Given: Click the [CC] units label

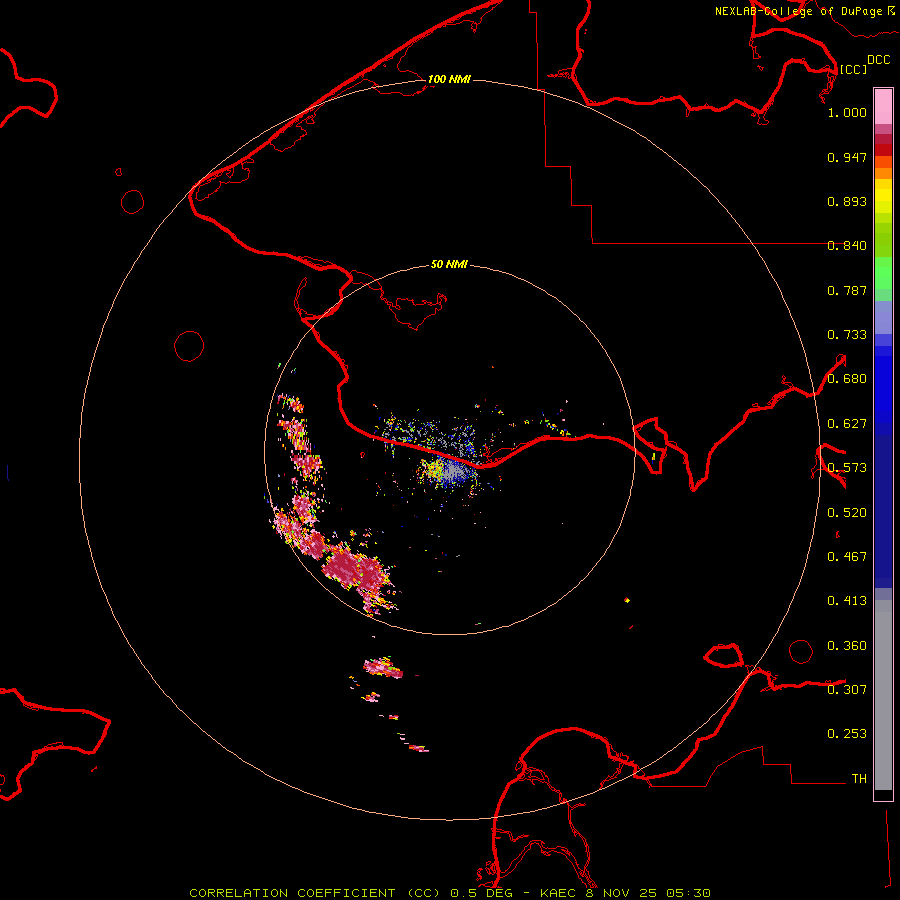Looking at the screenshot, I should pyautogui.click(x=853, y=69).
